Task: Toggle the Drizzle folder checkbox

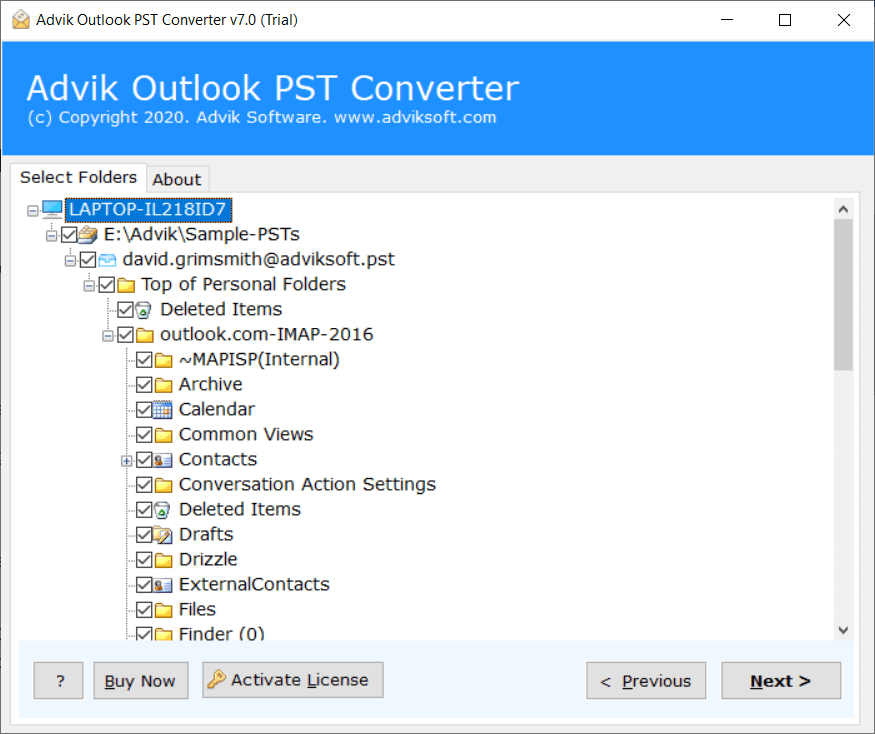Action: pos(144,559)
